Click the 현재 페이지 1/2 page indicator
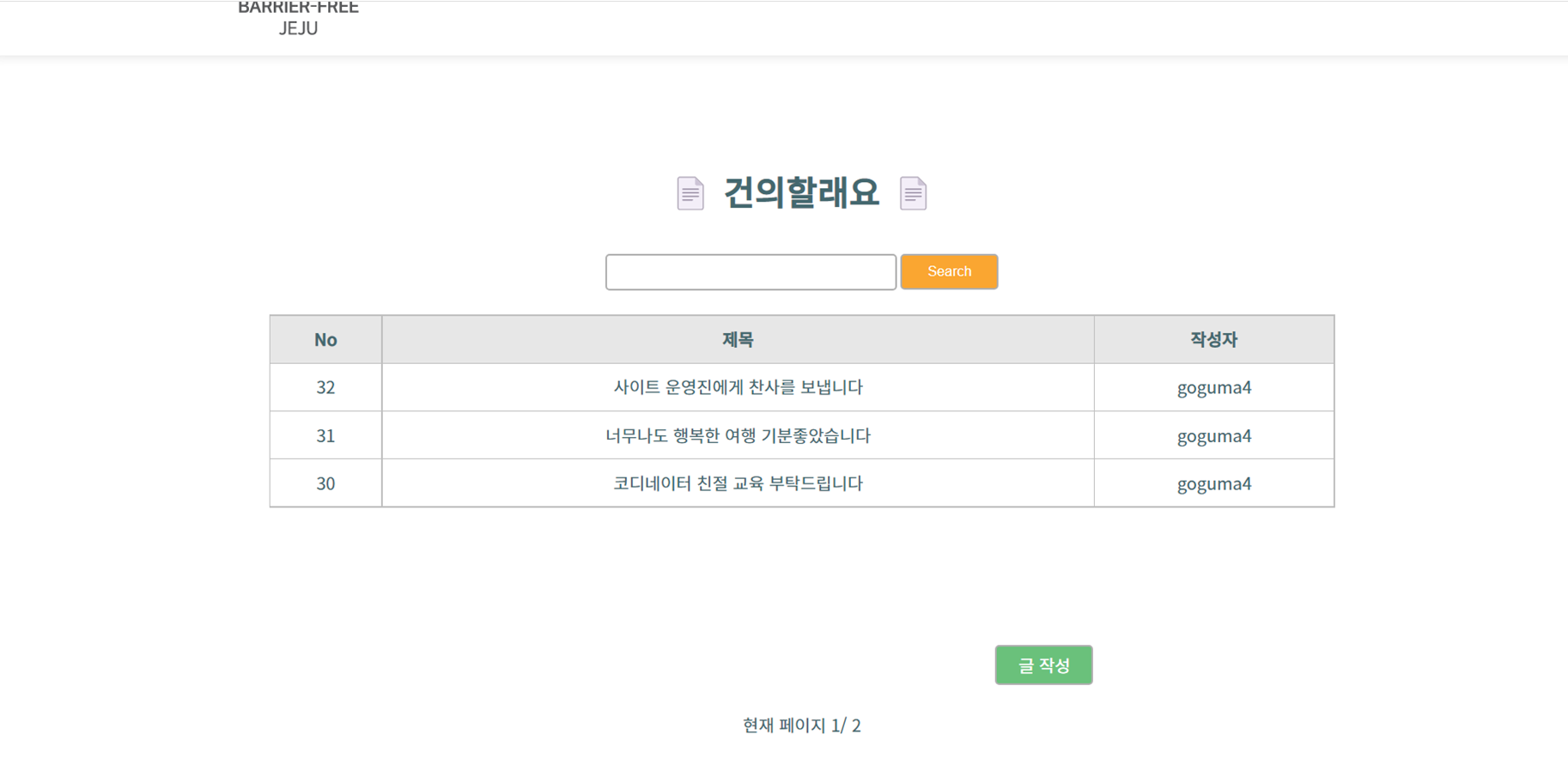Image resolution: width=1568 pixels, height=777 pixels. coord(800,725)
